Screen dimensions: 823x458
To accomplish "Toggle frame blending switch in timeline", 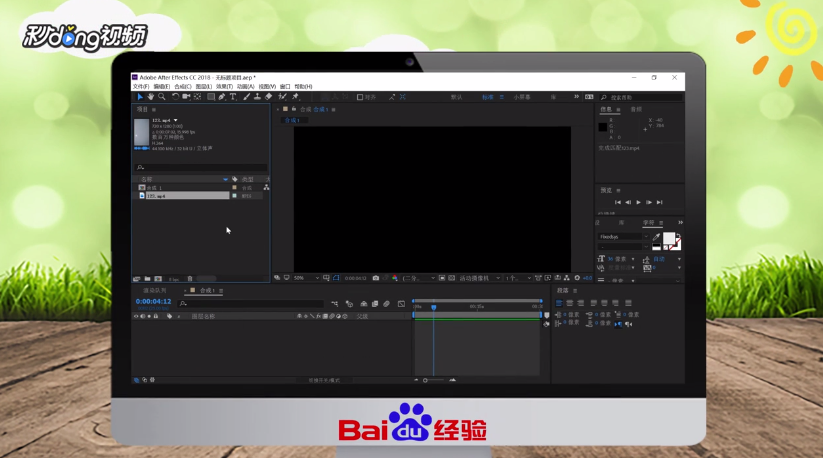I will 375,304.
